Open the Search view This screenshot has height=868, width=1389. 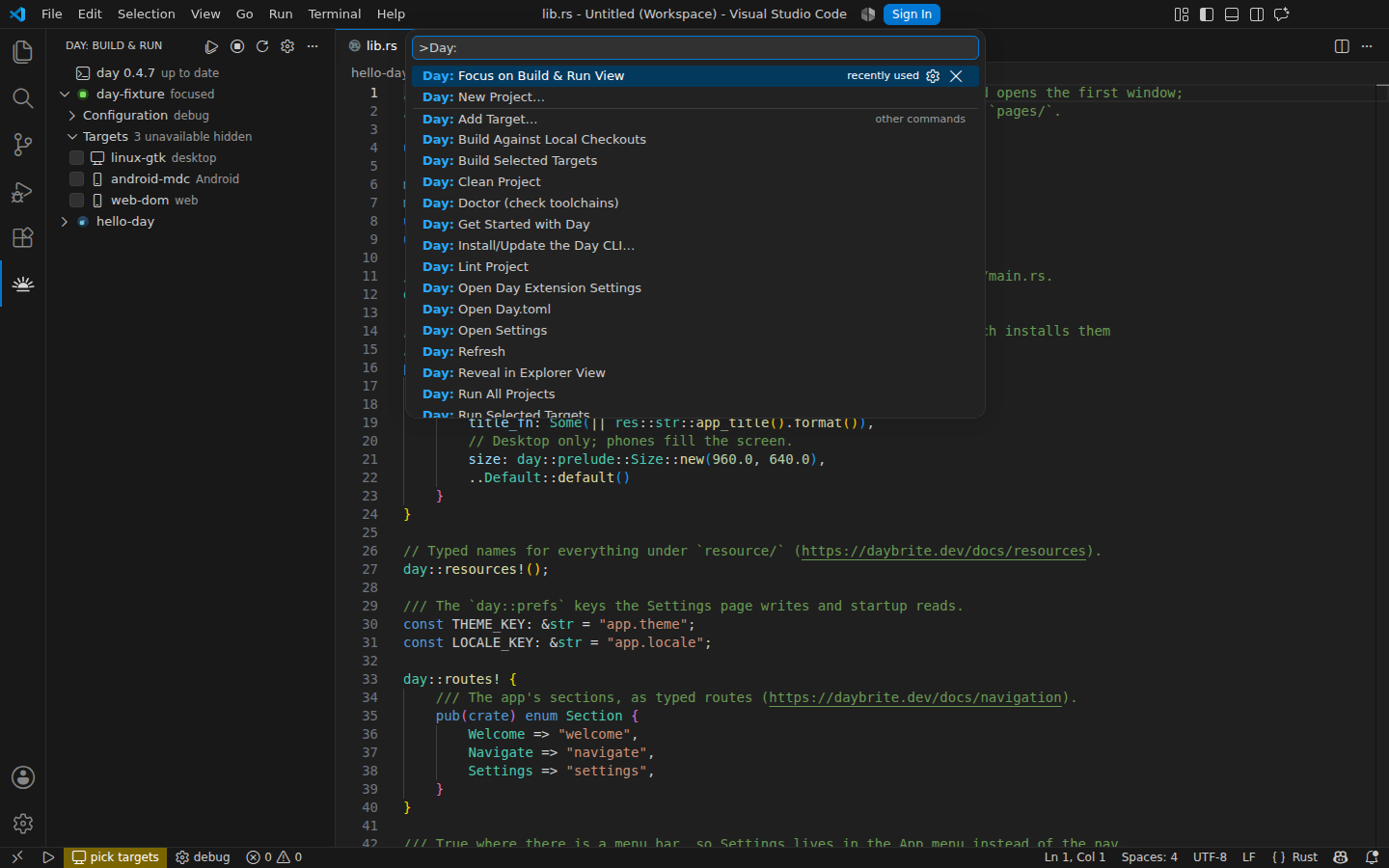tap(23, 98)
